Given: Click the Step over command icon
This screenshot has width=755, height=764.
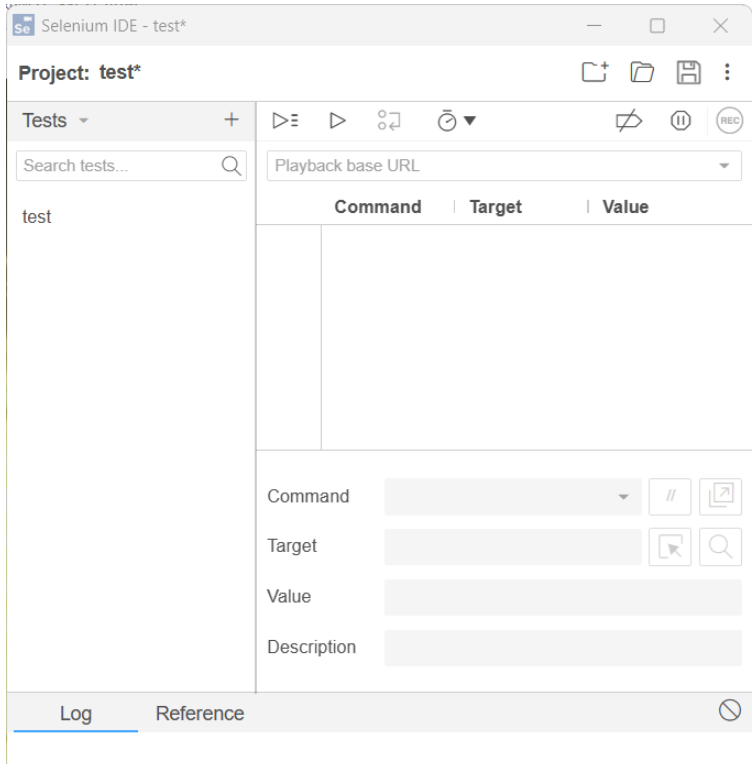Looking at the screenshot, I should 388,121.
